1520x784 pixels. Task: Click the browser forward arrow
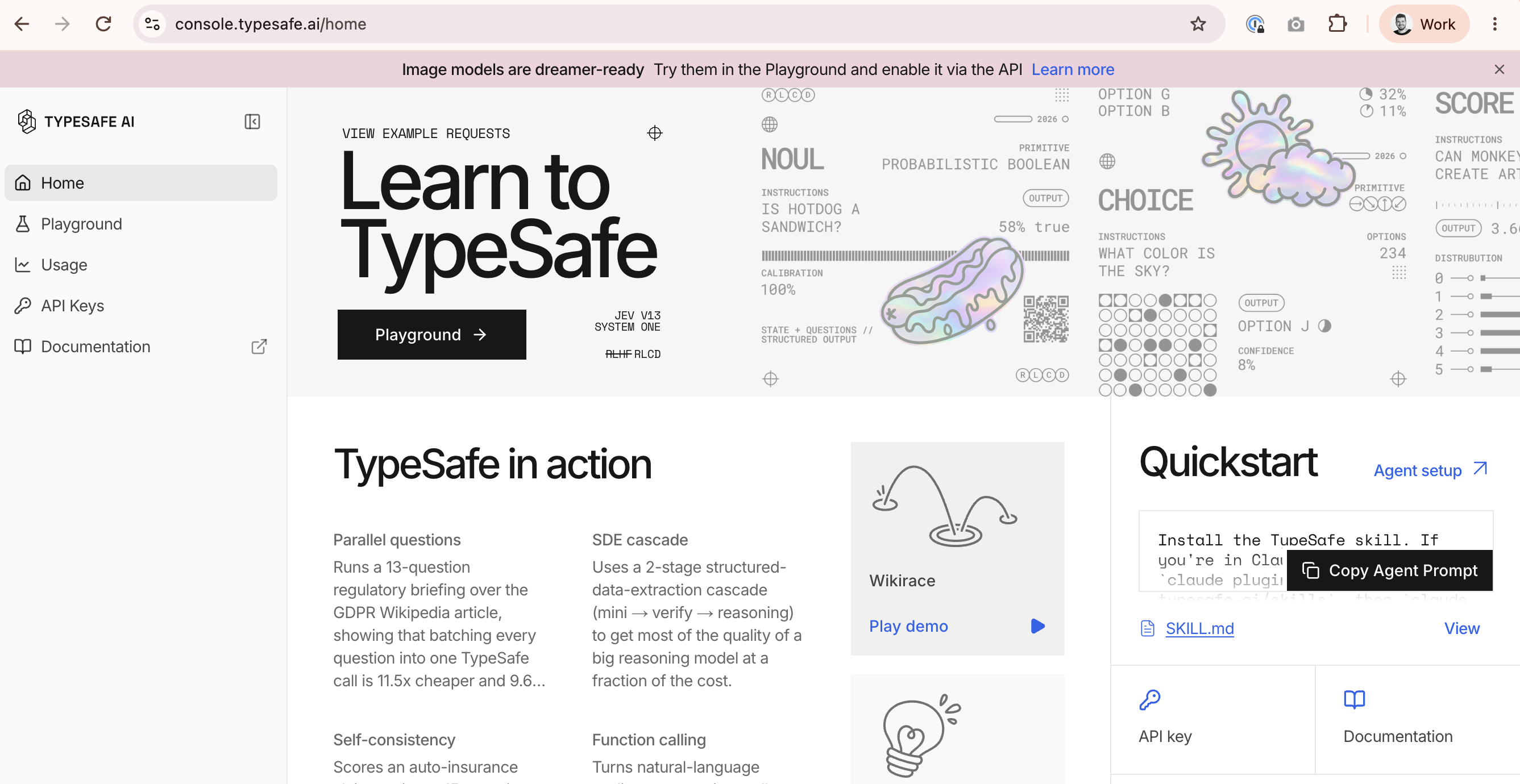[x=62, y=24]
